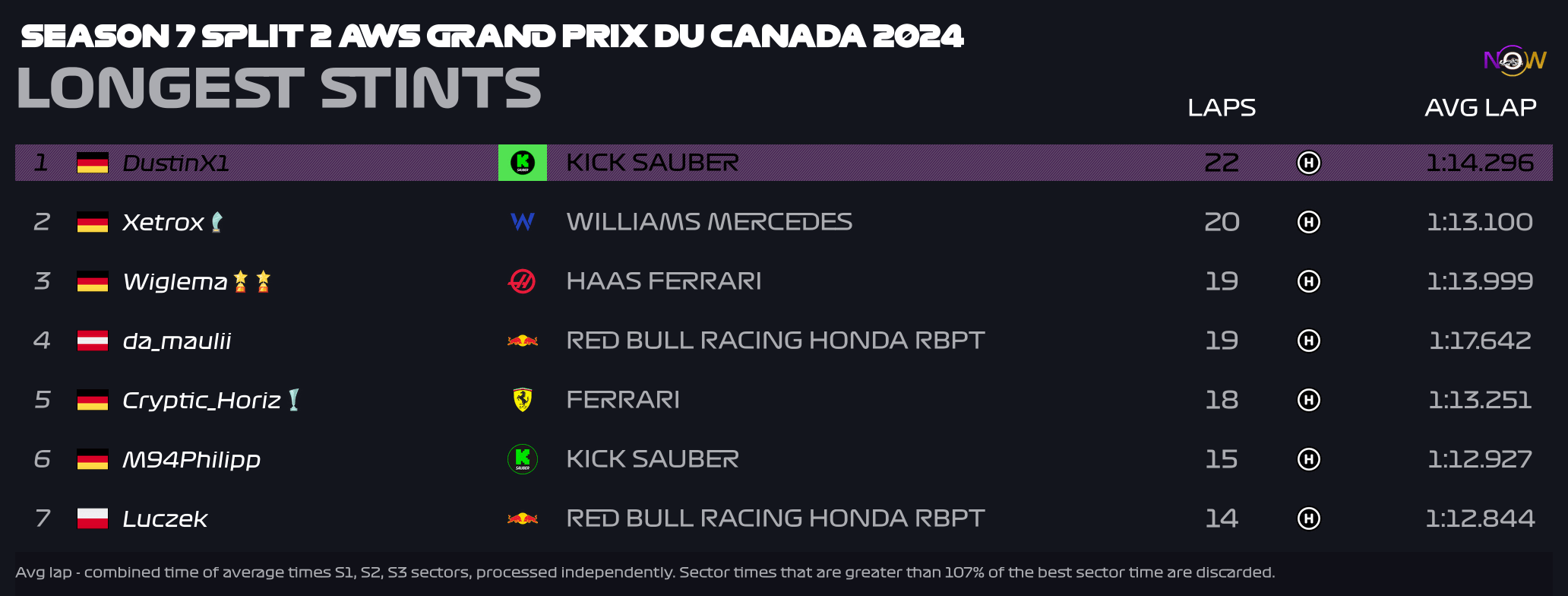Click the first gold star badge beside Wiglema
The image size is (1568, 596).
coord(241,281)
